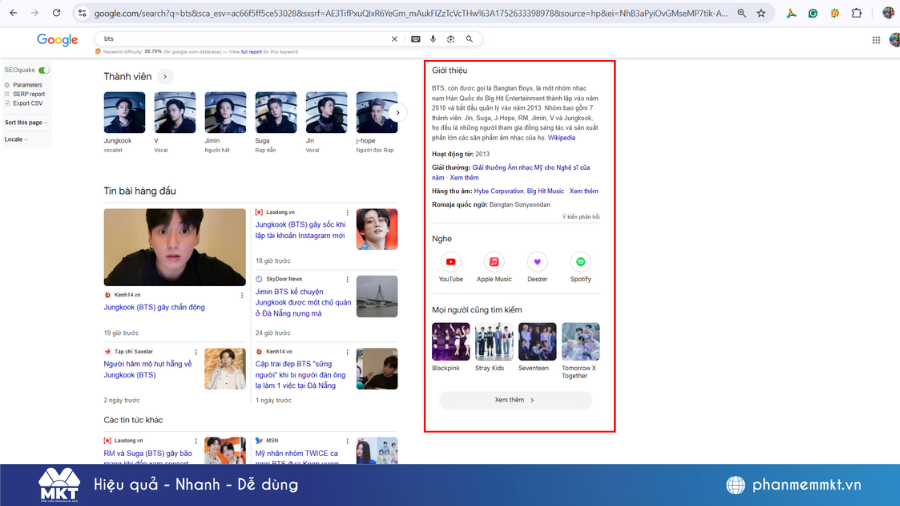Select Export CSV in SEOquake panel
The height and width of the screenshot is (506, 900).
click(x=28, y=103)
